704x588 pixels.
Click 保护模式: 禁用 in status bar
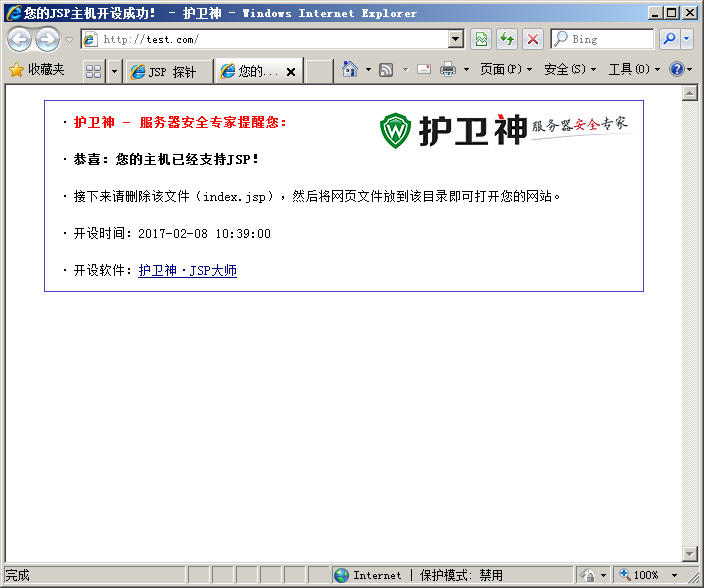461,575
